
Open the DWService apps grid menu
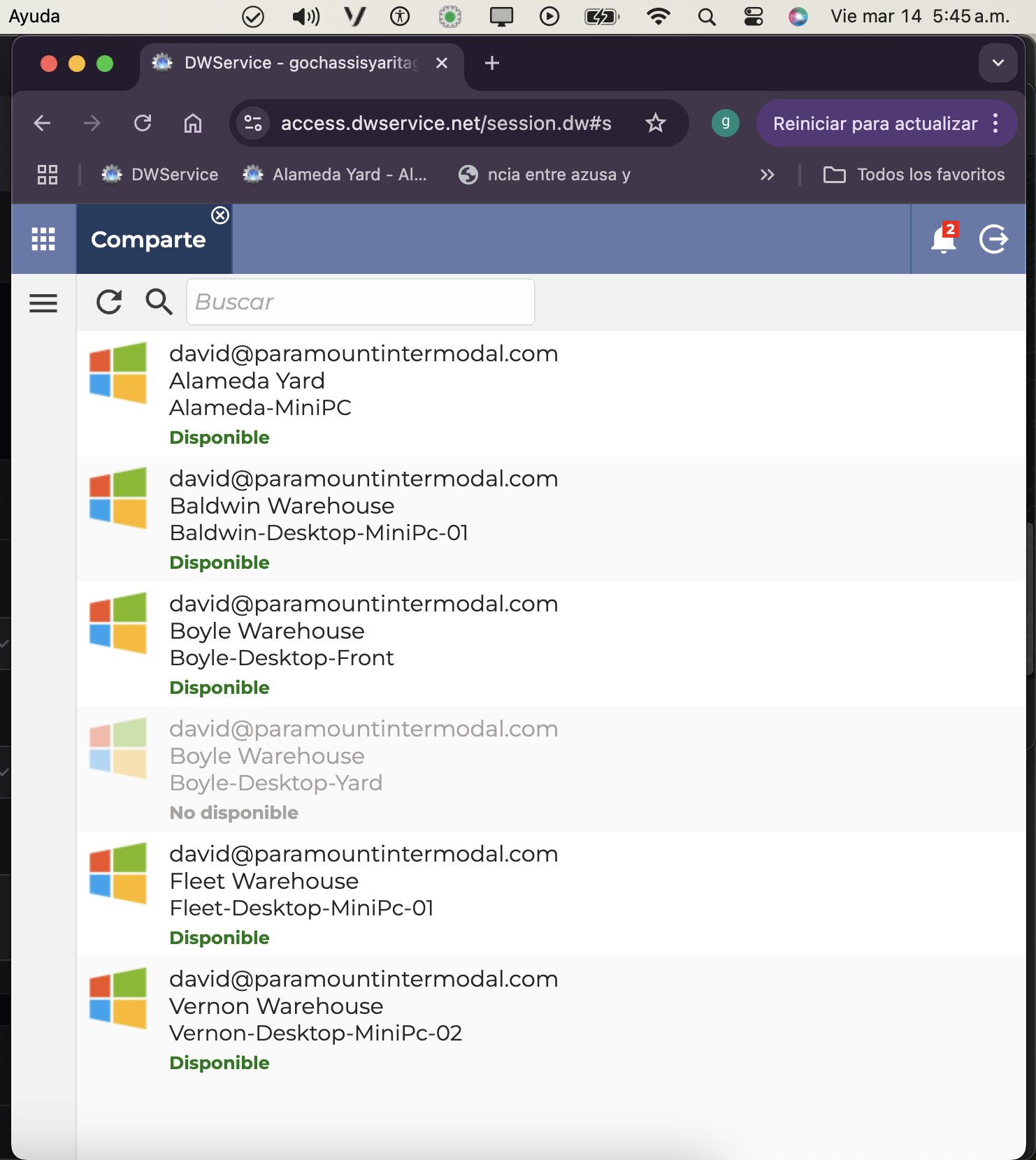(43, 239)
